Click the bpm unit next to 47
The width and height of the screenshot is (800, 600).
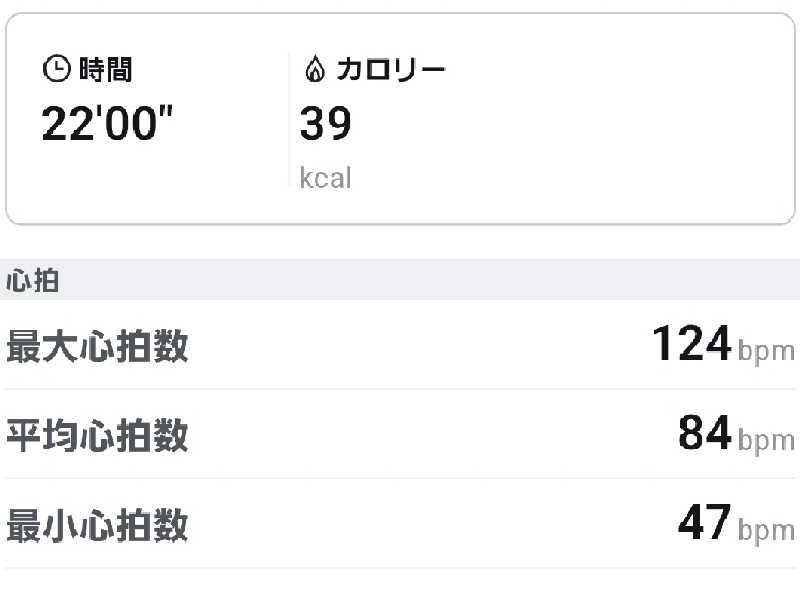click(767, 530)
